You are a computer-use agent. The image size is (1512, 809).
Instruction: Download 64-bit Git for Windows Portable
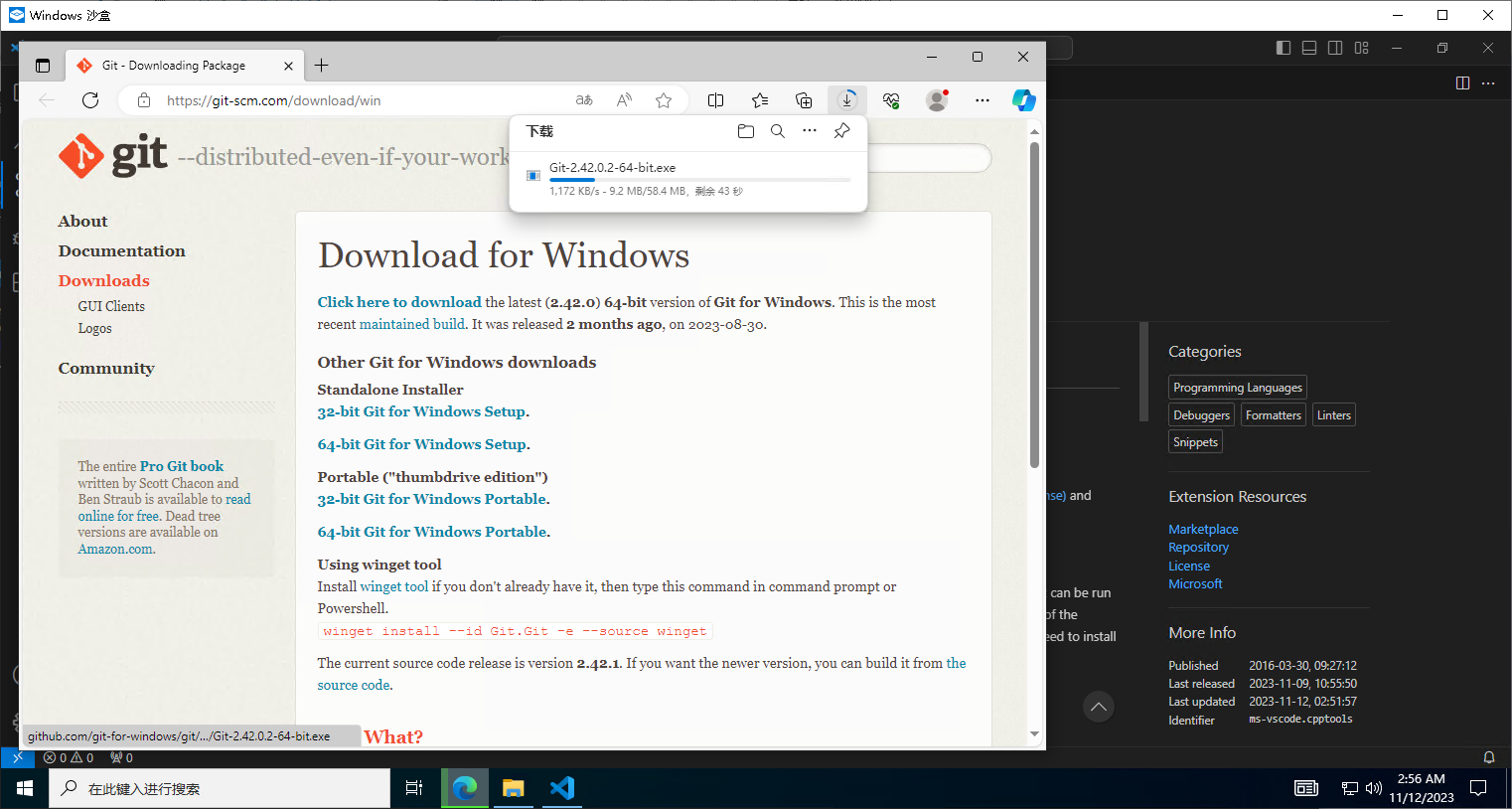(x=433, y=532)
